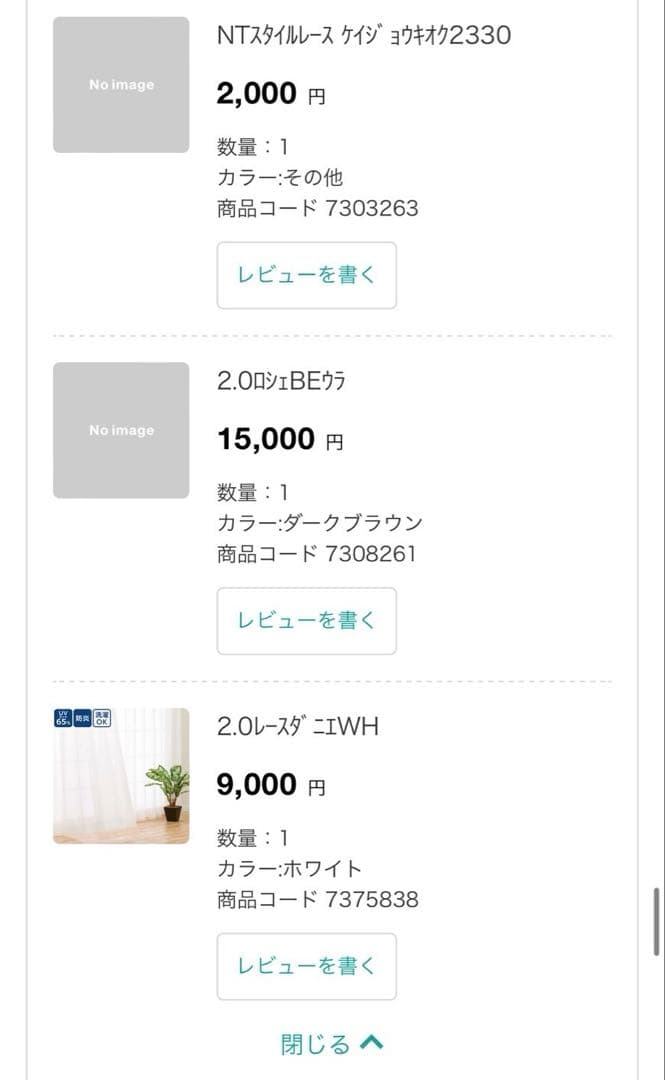Click the 洗濯OK washable badge icon
The width and height of the screenshot is (665, 1080).
pyautogui.click(x=101, y=718)
